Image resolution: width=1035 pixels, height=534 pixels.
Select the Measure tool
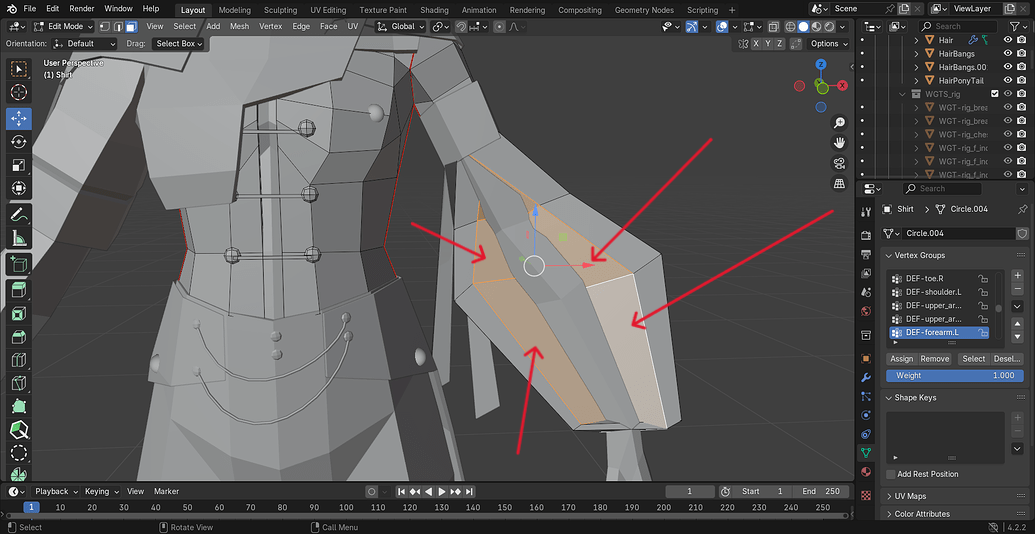click(19, 238)
